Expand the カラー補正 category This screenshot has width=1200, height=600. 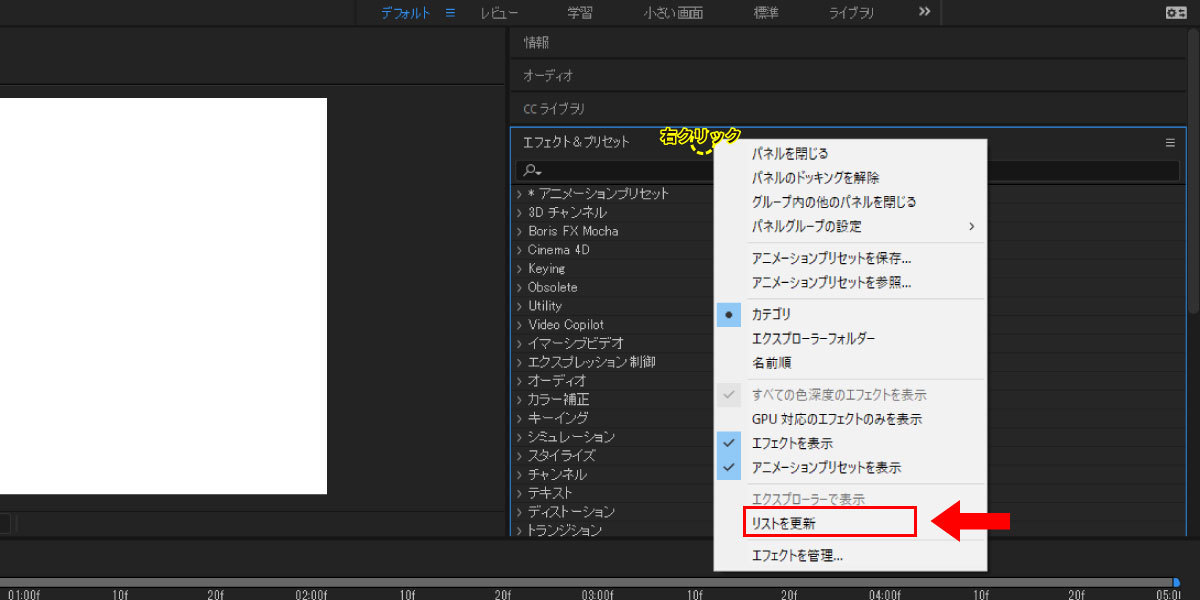point(520,400)
